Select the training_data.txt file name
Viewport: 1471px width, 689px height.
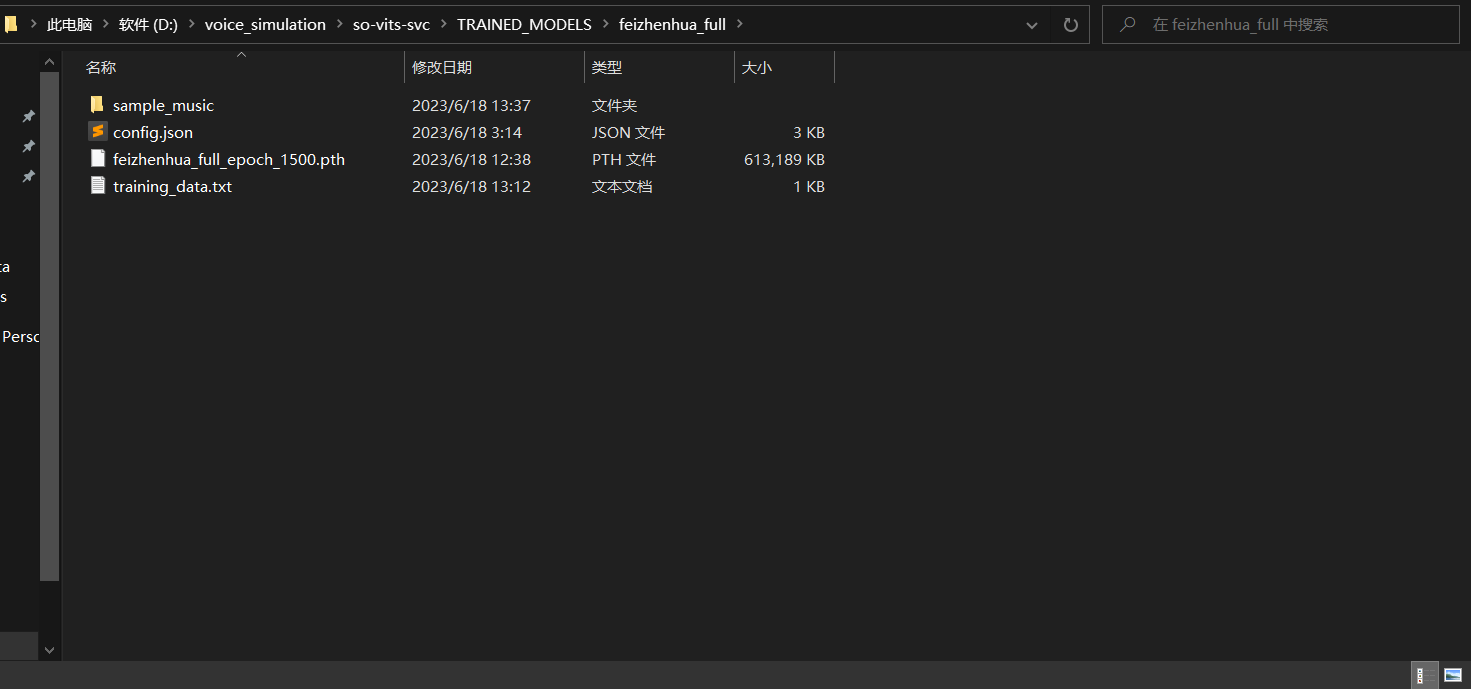point(172,187)
